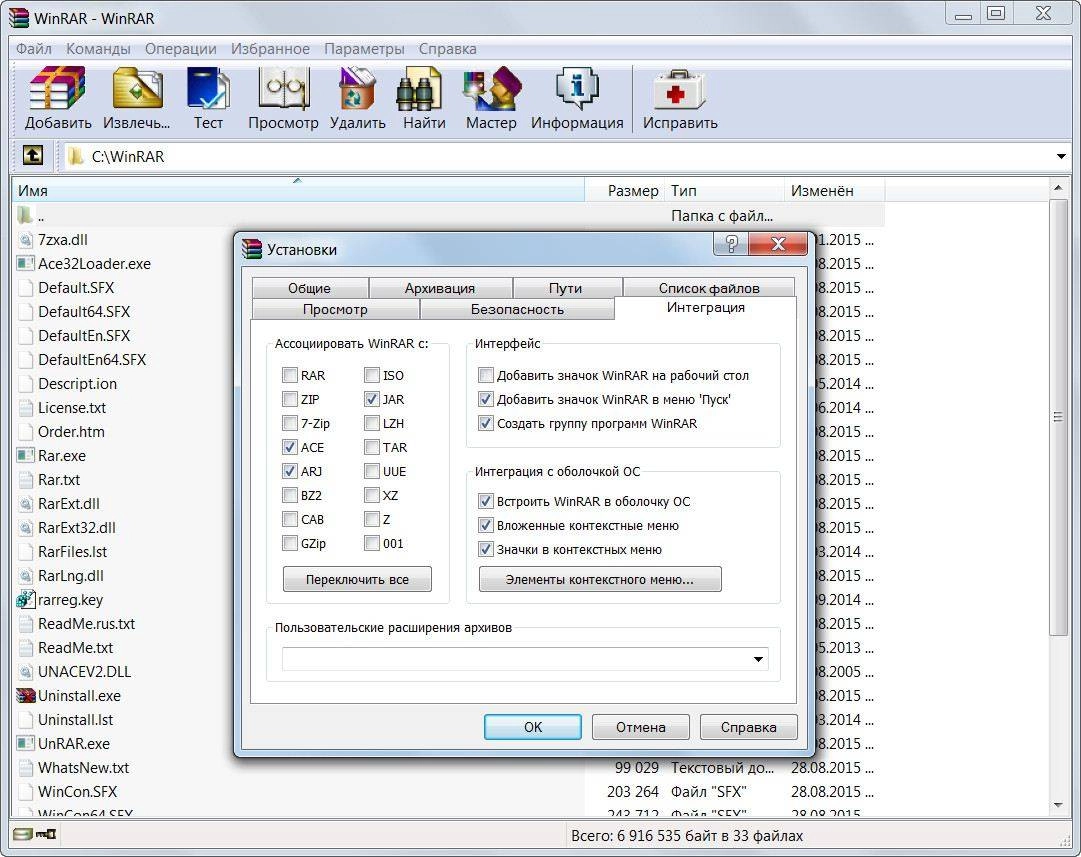Go up one folder level icon
The image size is (1081, 857).
32,156
